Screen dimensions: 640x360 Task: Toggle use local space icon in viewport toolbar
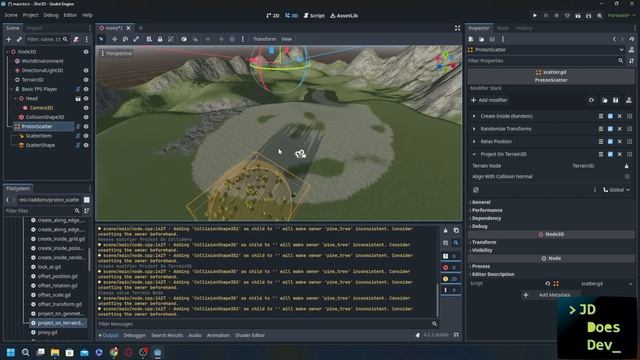pyautogui.click(x=184, y=39)
